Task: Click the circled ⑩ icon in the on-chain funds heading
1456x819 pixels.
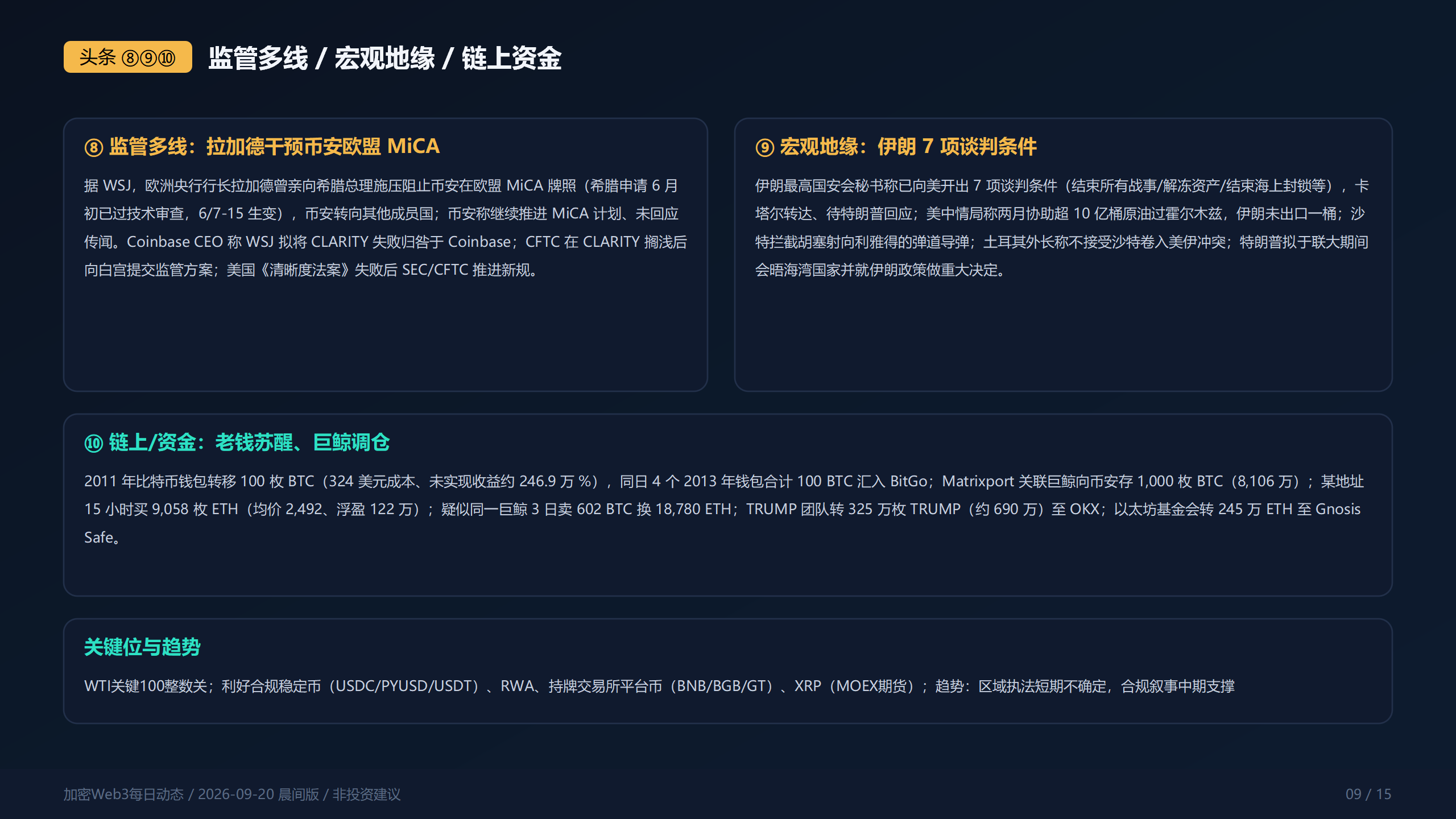Action: pos(94,443)
